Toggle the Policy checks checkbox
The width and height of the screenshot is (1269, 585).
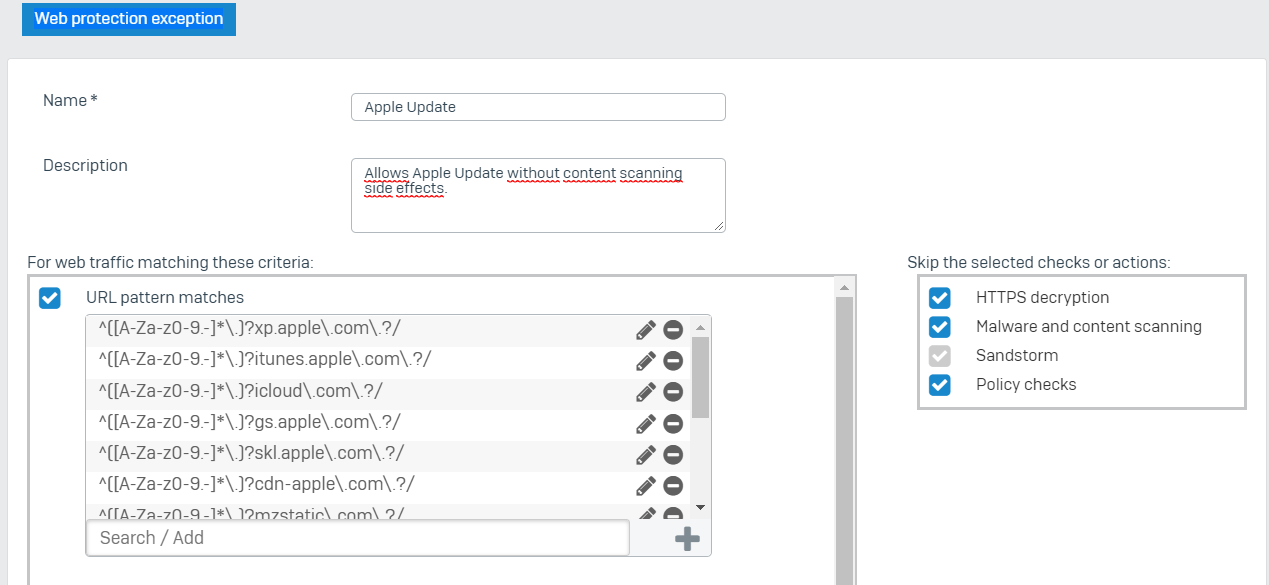pos(939,385)
